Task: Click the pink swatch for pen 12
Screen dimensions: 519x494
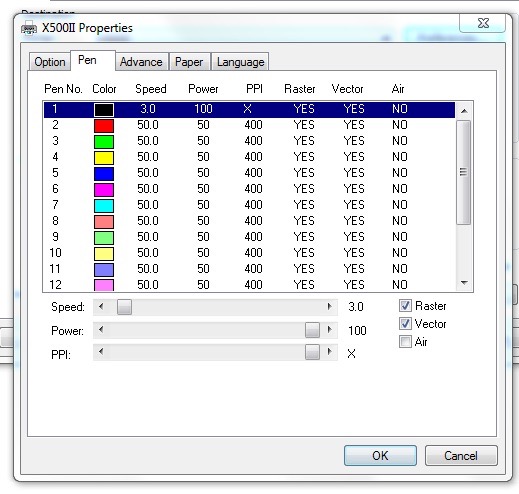Action: coord(104,285)
